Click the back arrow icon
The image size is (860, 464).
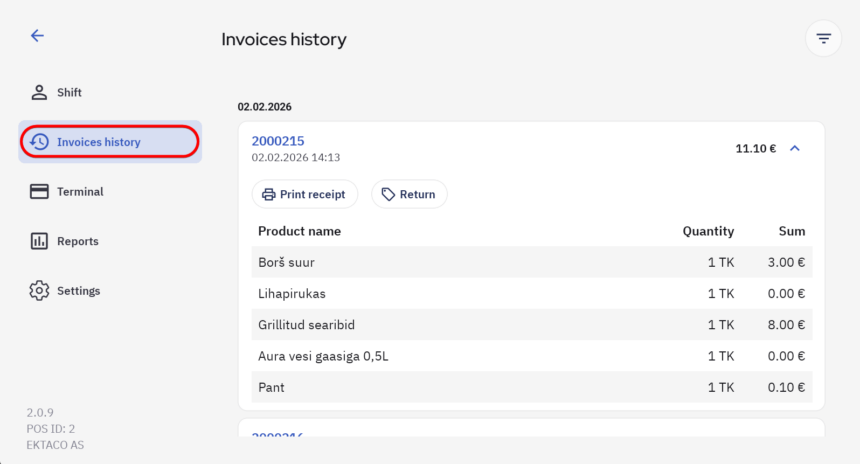pyautogui.click(x=37, y=36)
